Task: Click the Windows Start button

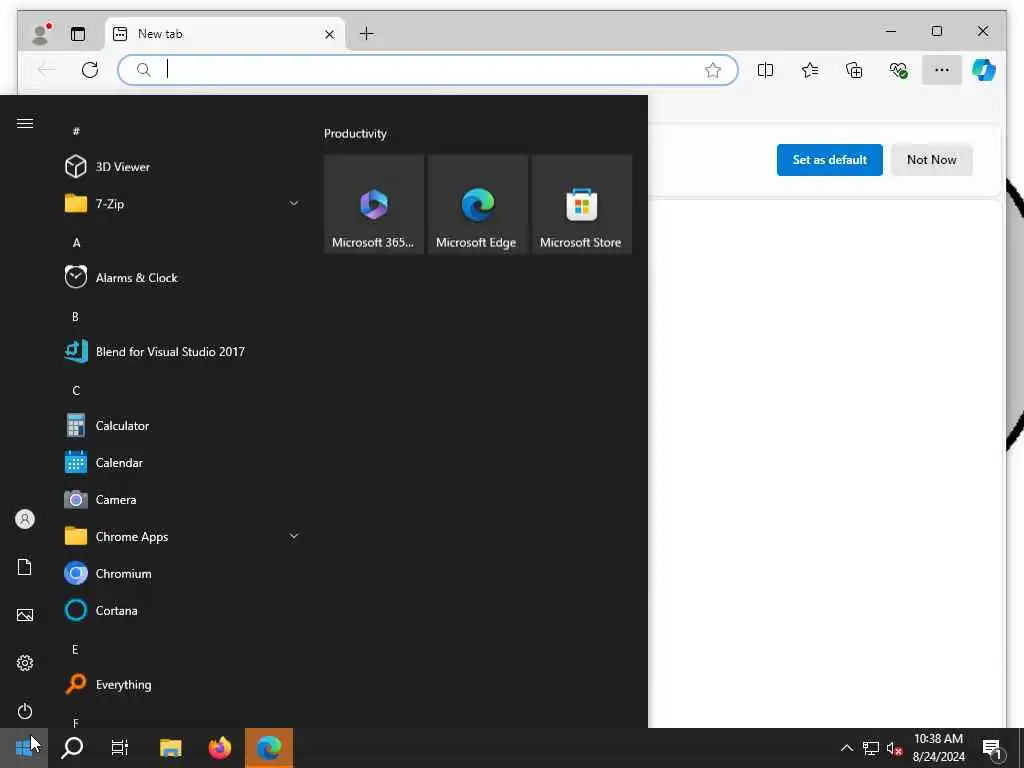Action: [24, 748]
